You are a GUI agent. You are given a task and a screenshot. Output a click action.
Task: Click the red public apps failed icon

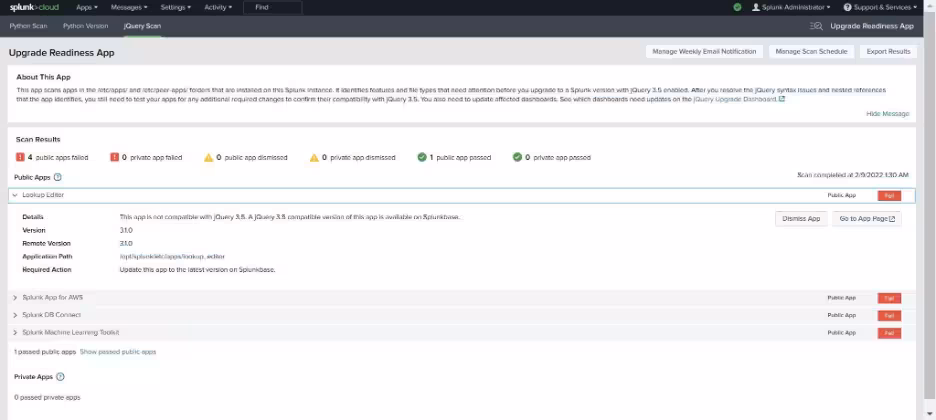click(19, 157)
